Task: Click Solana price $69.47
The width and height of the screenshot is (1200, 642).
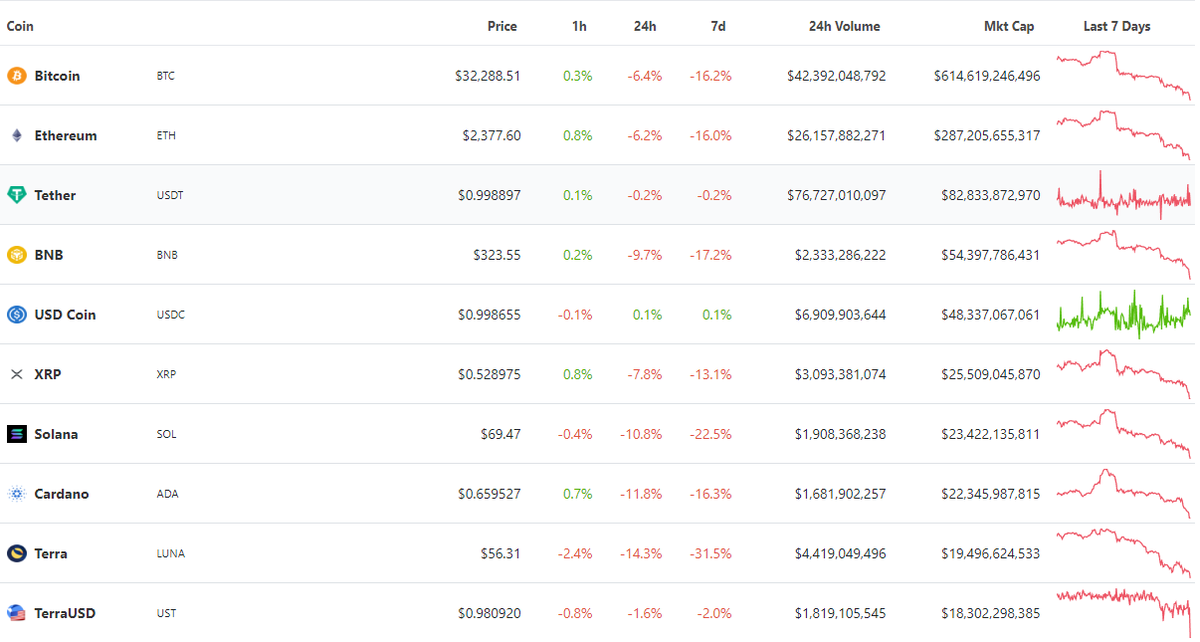Action: click(x=501, y=434)
